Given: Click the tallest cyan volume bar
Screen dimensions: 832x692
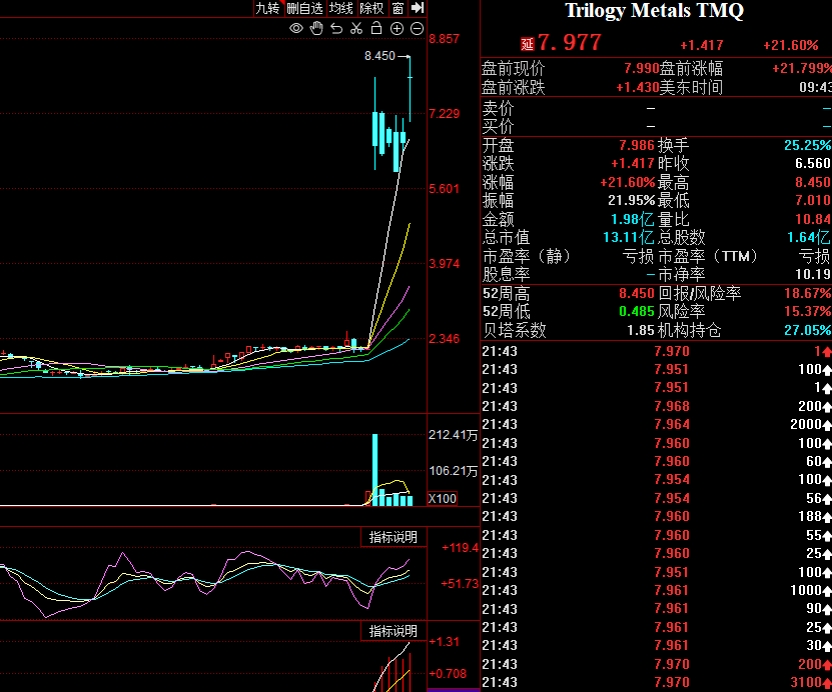Looking at the screenshot, I should point(375,470).
